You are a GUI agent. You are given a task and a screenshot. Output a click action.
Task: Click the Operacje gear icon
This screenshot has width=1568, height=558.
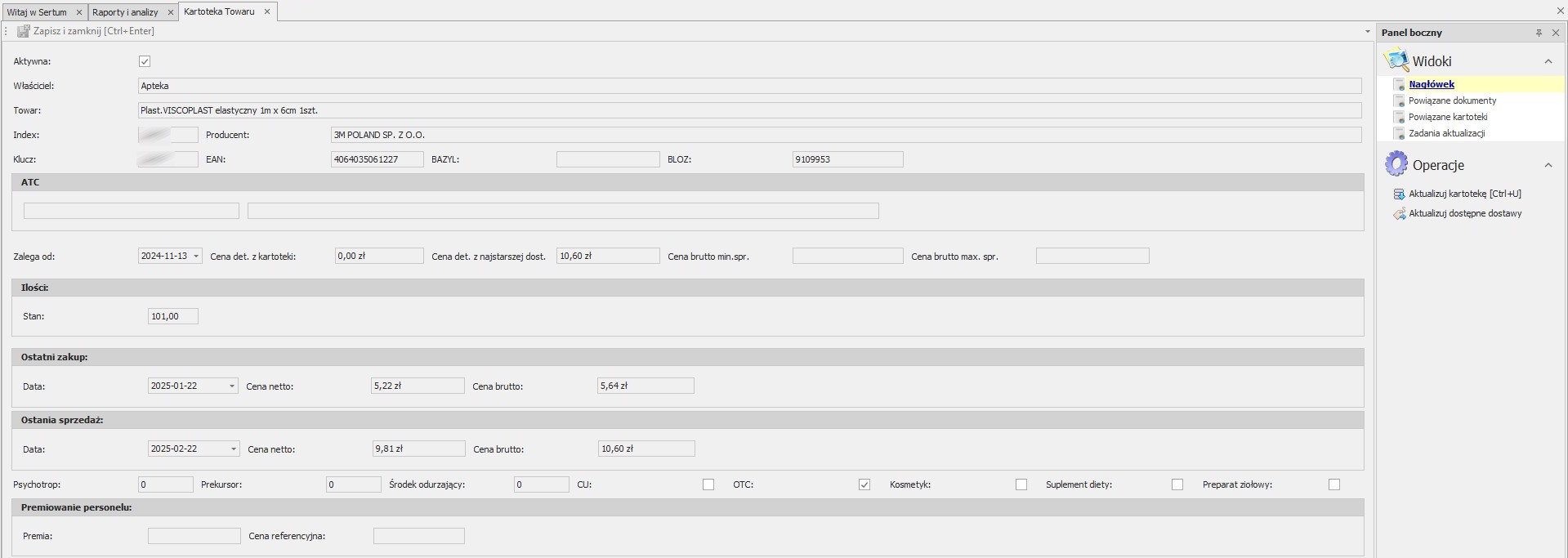coord(1396,164)
